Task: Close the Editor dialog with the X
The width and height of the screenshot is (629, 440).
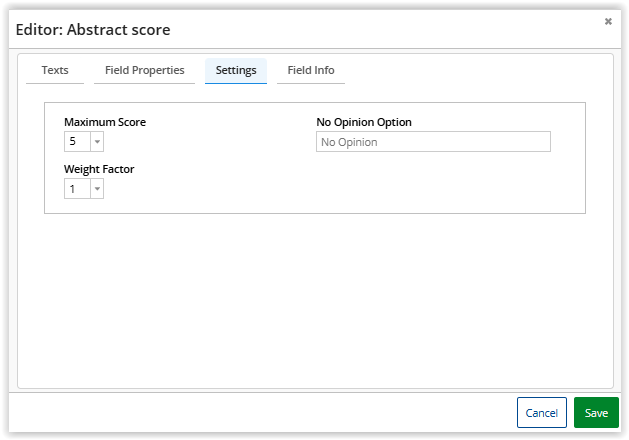Action: point(608,21)
